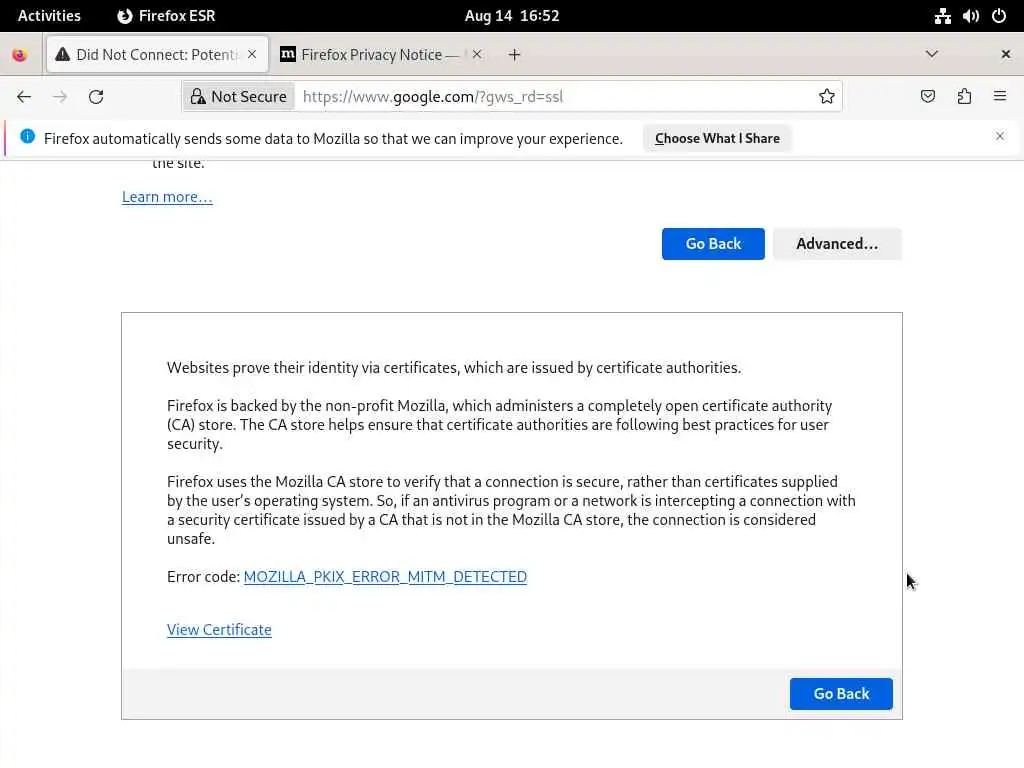Open the clock and calendar panel
The image size is (1024, 768).
pyautogui.click(x=512, y=16)
